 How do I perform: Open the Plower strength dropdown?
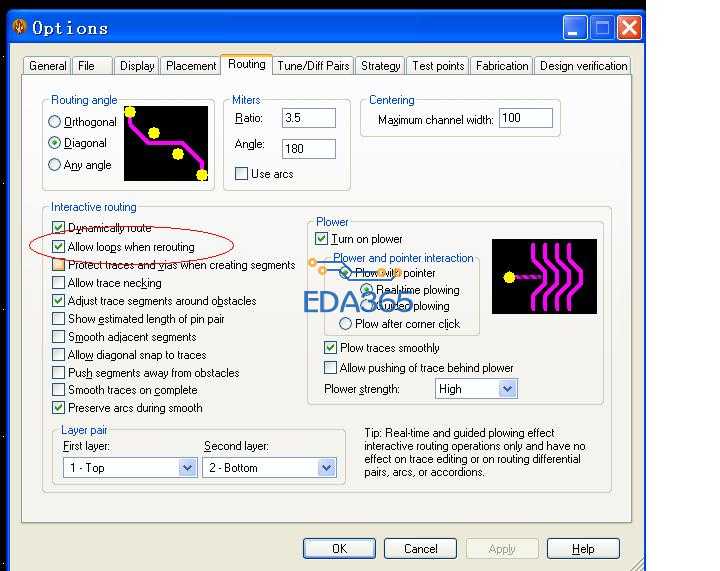tap(507, 389)
